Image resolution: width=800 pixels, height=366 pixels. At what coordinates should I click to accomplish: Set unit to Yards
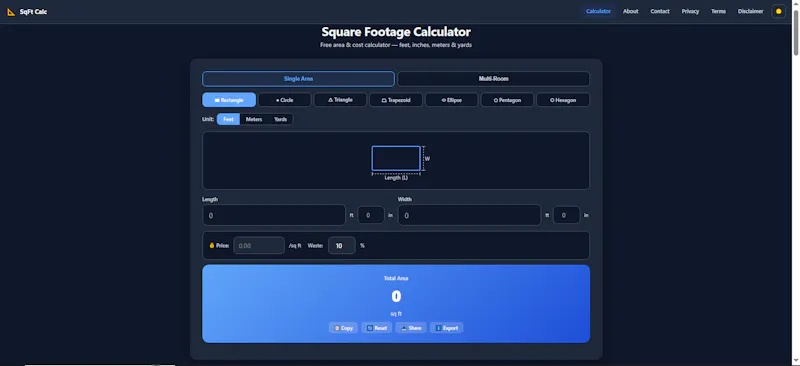280,119
